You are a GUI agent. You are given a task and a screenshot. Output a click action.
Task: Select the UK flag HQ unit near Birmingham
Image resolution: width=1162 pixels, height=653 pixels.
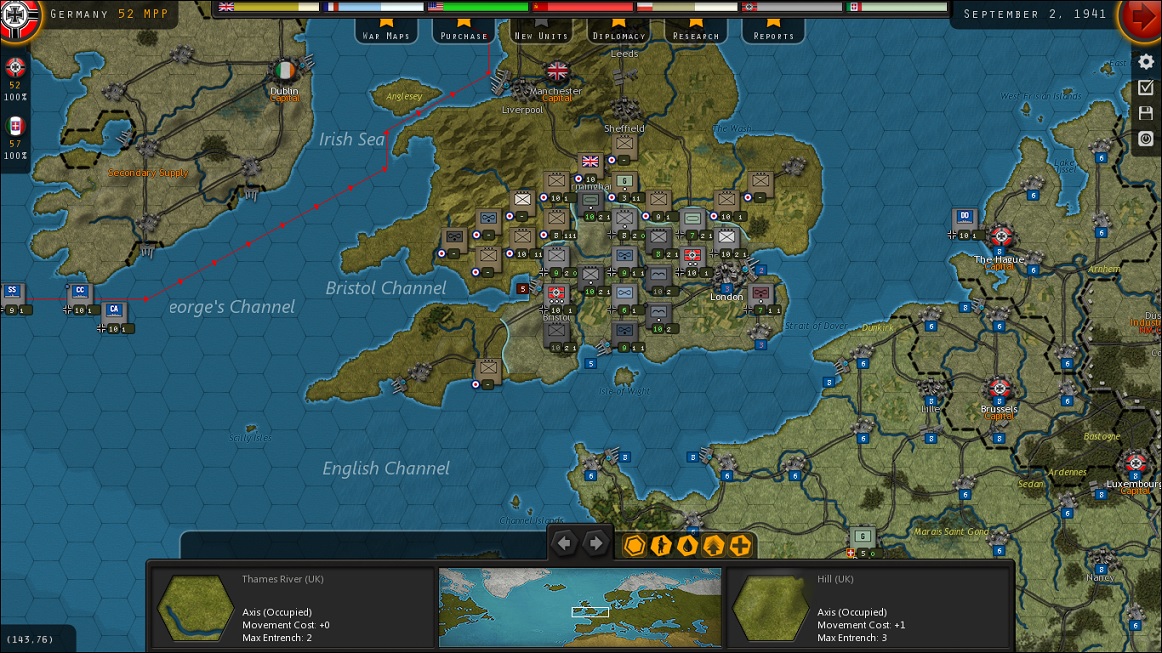590,164
